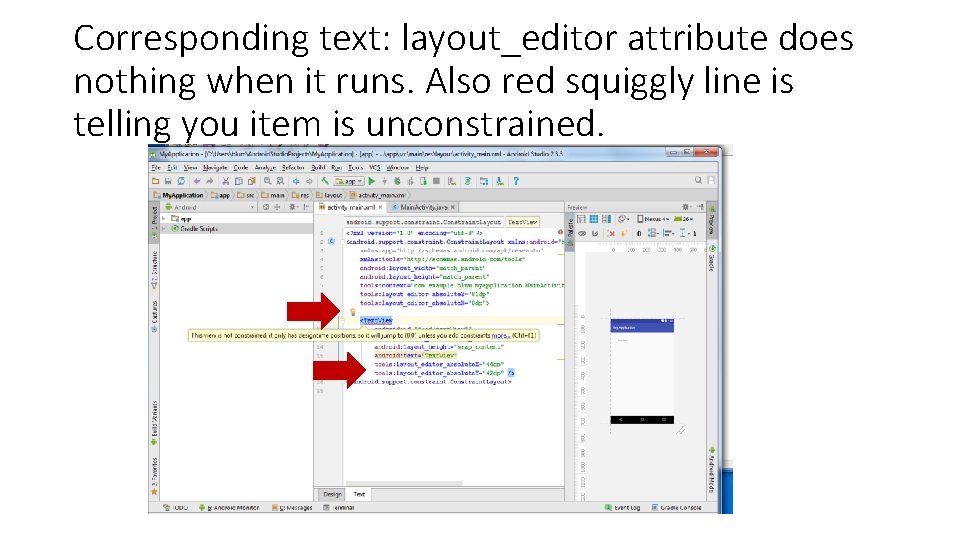Click the SDK Manager download icon
The height and width of the screenshot is (540, 960).
pyautogui.click(x=500, y=181)
